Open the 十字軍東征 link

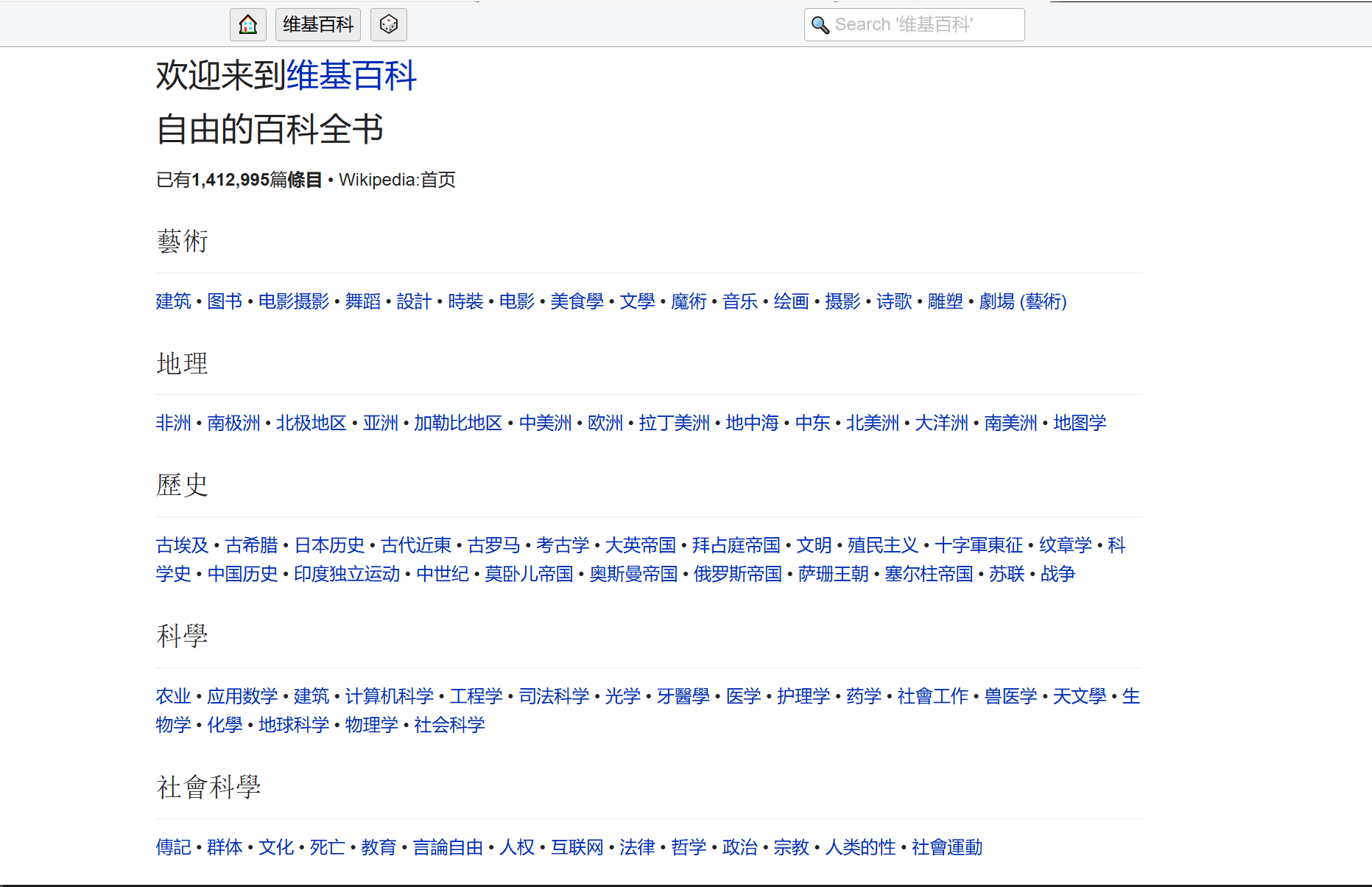(979, 545)
